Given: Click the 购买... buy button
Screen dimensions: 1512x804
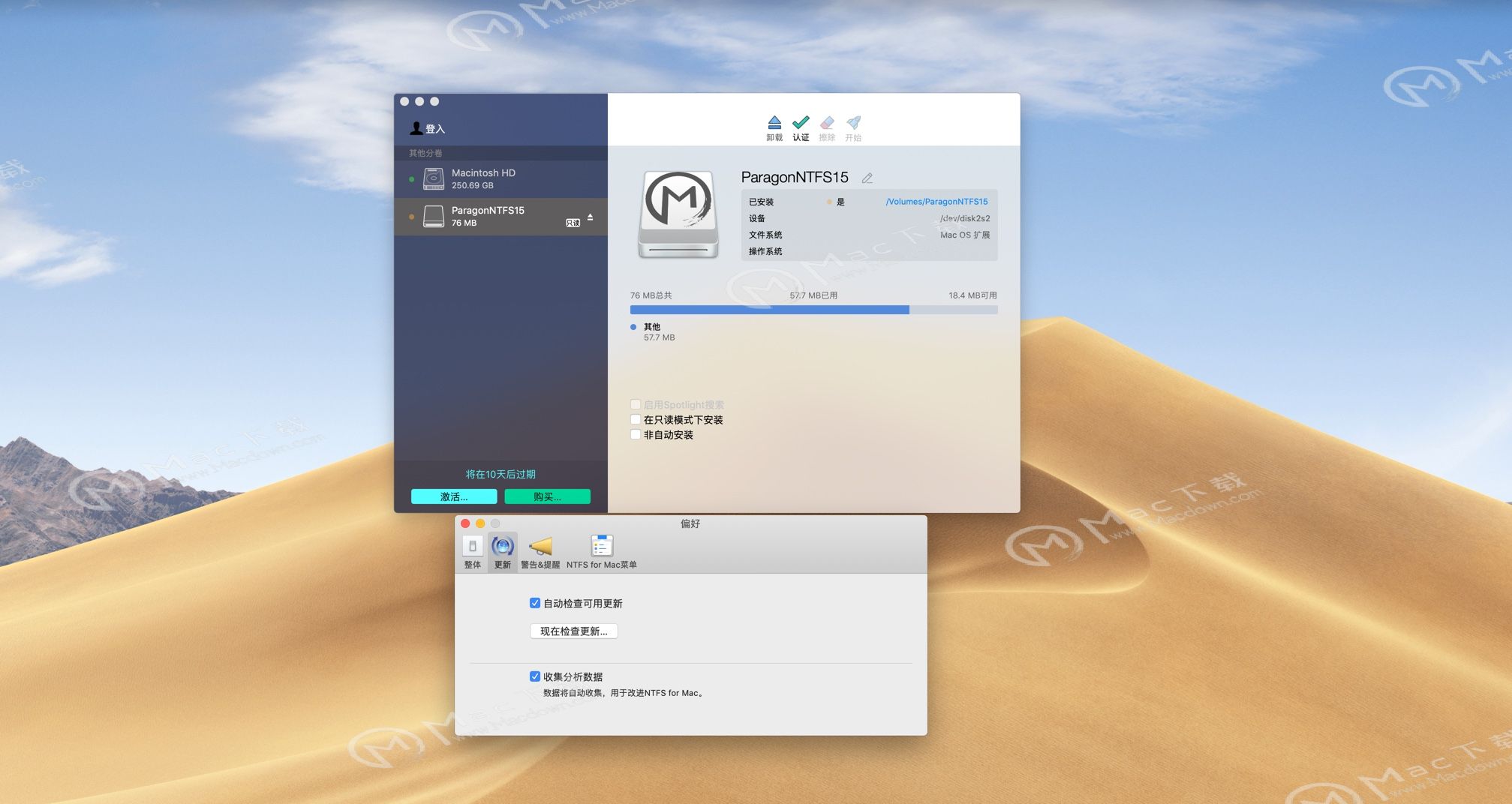Looking at the screenshot, I should click(547, 496).
